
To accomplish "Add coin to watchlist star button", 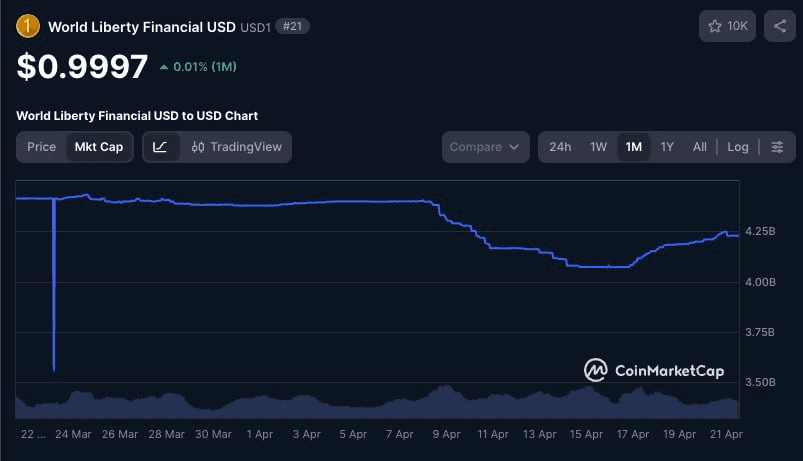I will (727, 27).
